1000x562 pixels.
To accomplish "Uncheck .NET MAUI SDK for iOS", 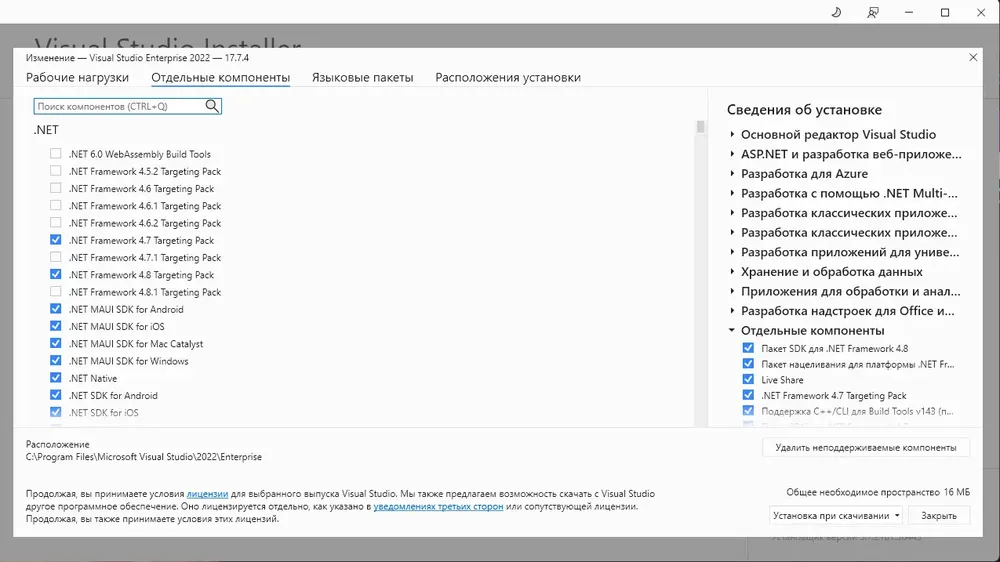I will point(55,326).
